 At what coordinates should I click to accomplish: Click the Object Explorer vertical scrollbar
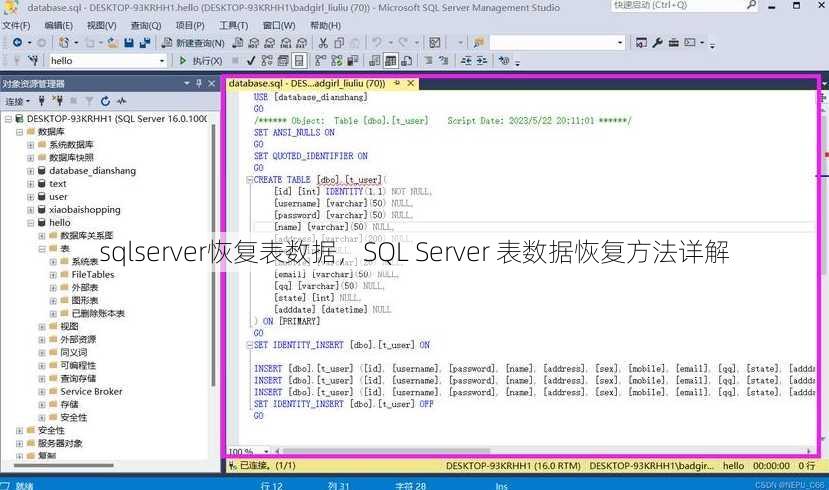214,256
